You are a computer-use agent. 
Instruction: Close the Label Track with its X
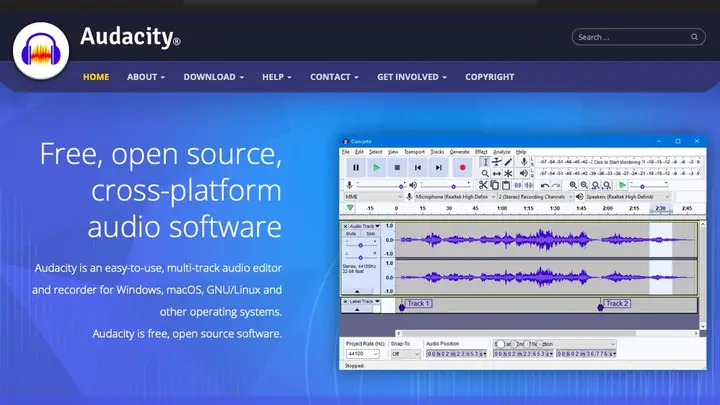click(345, 302)
